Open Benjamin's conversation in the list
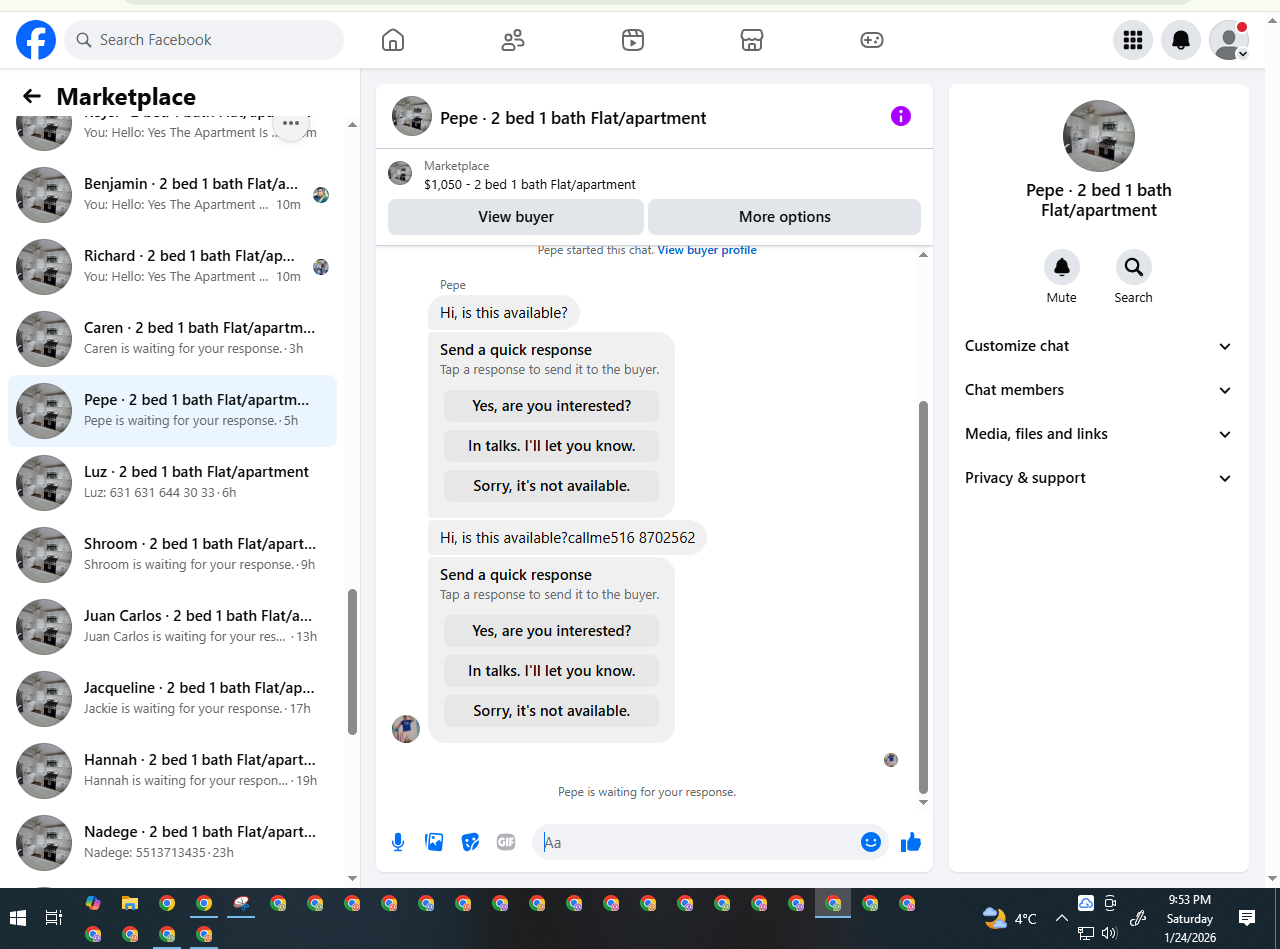Image resolution: width=1280 pixels, height=949 pixels. point(172,195)
